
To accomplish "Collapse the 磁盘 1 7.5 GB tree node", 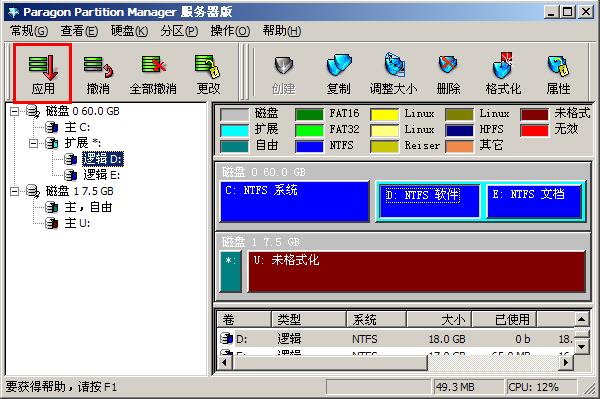I will (15, 191).
